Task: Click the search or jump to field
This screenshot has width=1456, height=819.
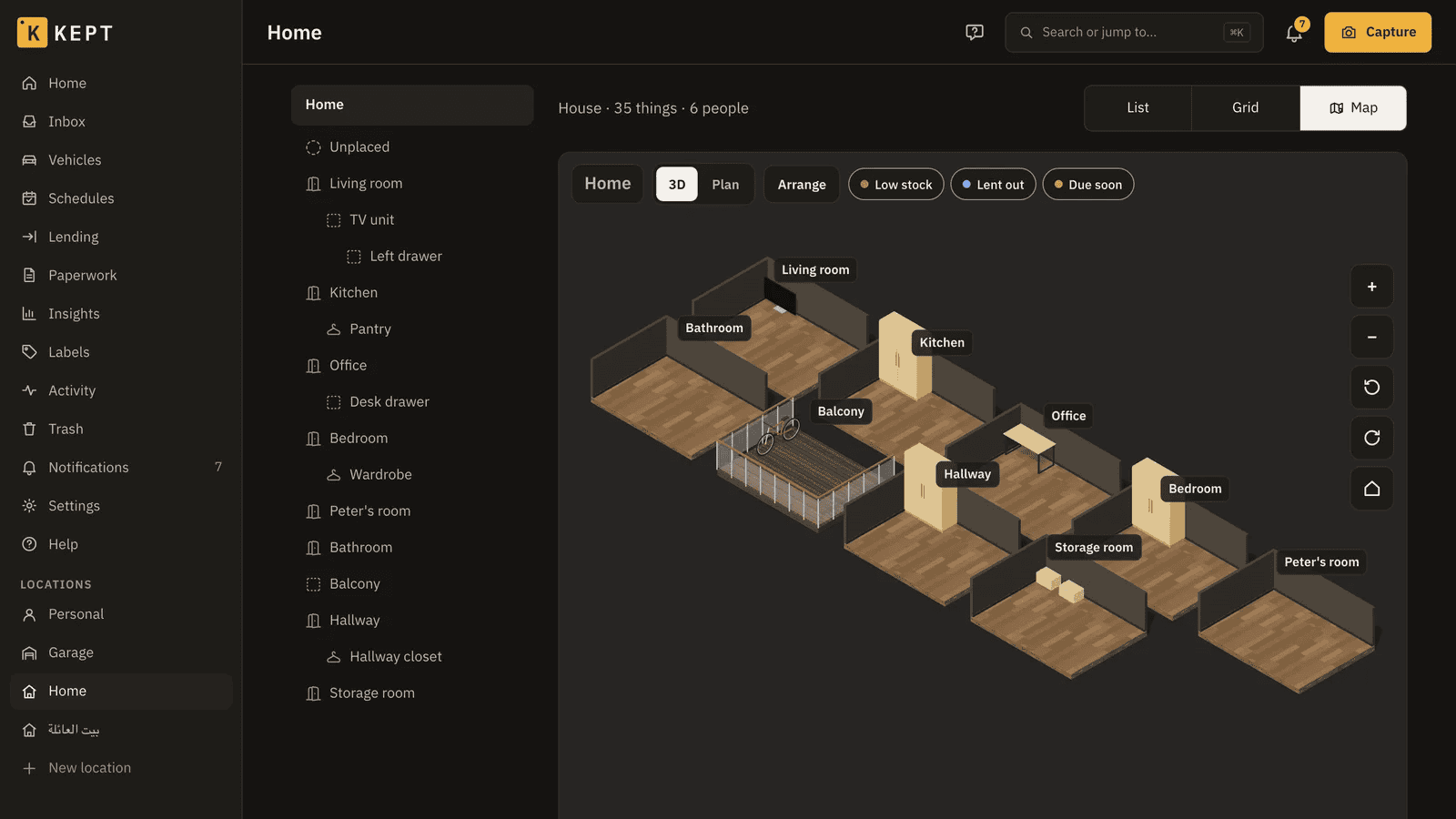Action: (1134, 33)
